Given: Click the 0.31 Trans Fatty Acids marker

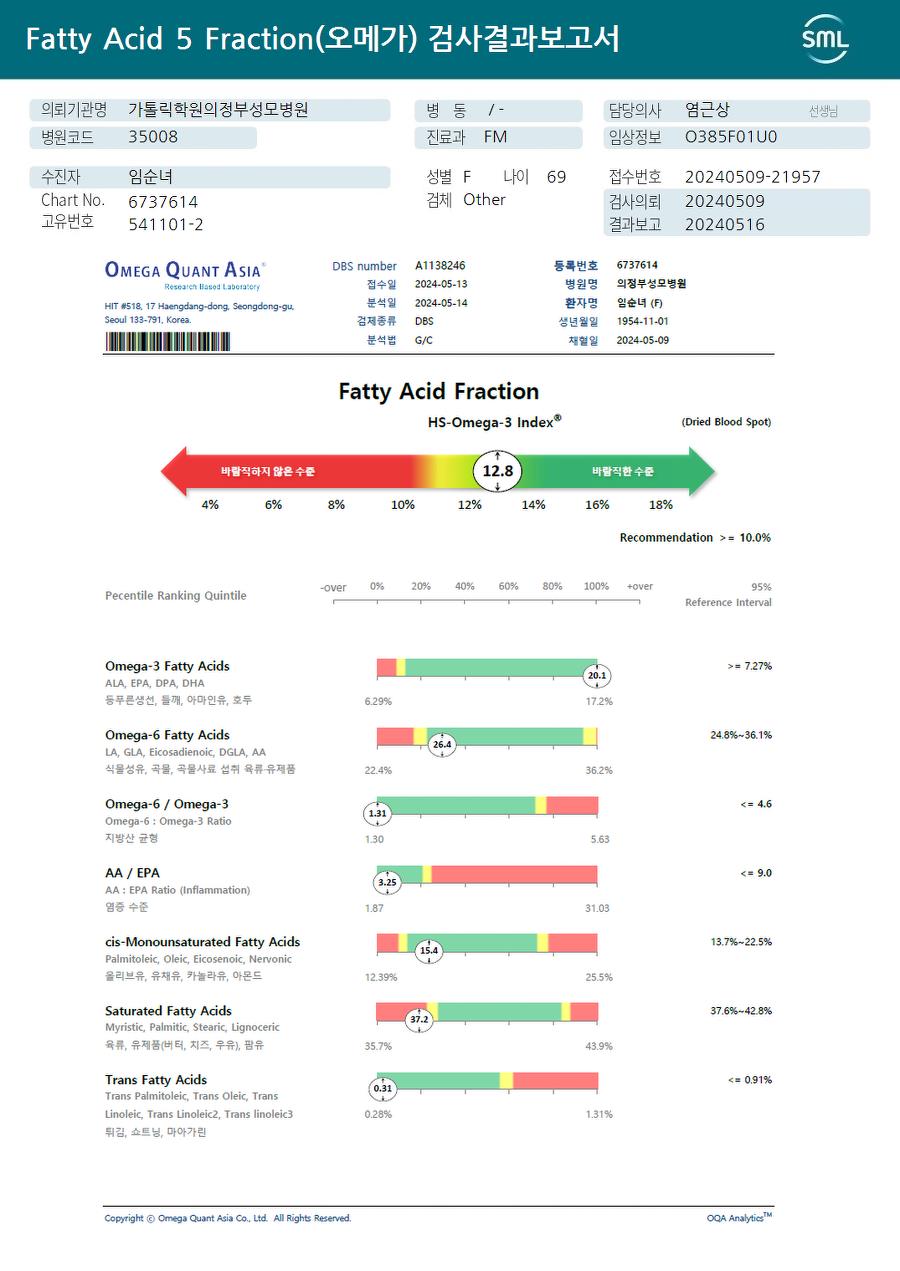Looking at the screenshot, I should click(383, 1088).
